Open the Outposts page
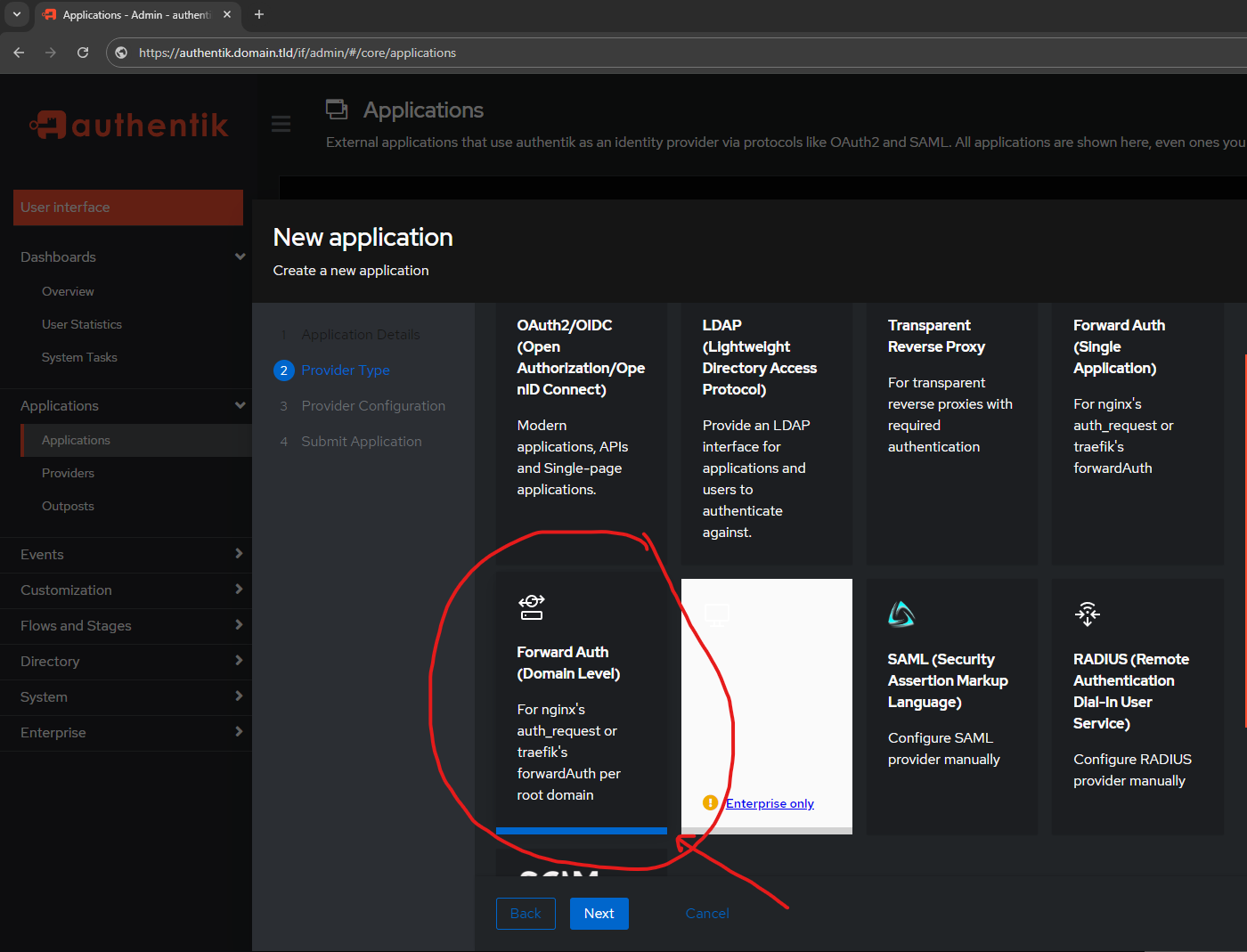Image resolution: width=1247 pixels, height=952 pixels. [68, 506]
